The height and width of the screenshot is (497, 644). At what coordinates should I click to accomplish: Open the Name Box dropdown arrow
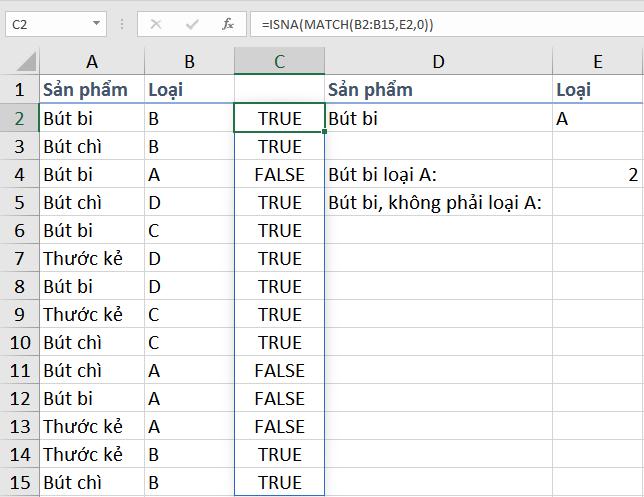(x=96, y=23)
